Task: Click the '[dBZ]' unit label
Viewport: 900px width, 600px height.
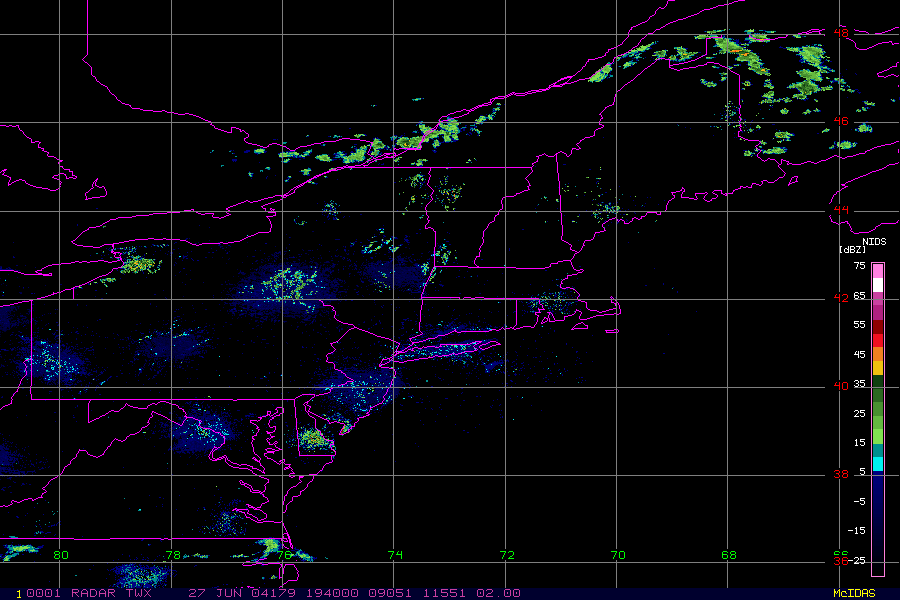Action: [852, 249]
